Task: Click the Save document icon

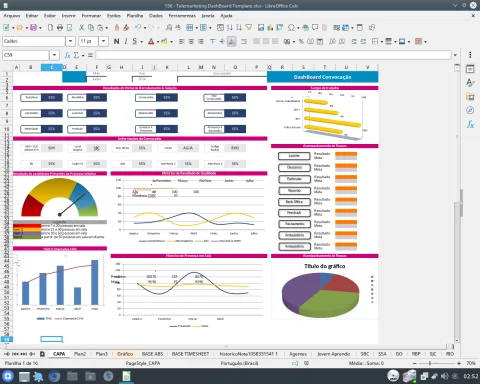Action: coord(33,28)
